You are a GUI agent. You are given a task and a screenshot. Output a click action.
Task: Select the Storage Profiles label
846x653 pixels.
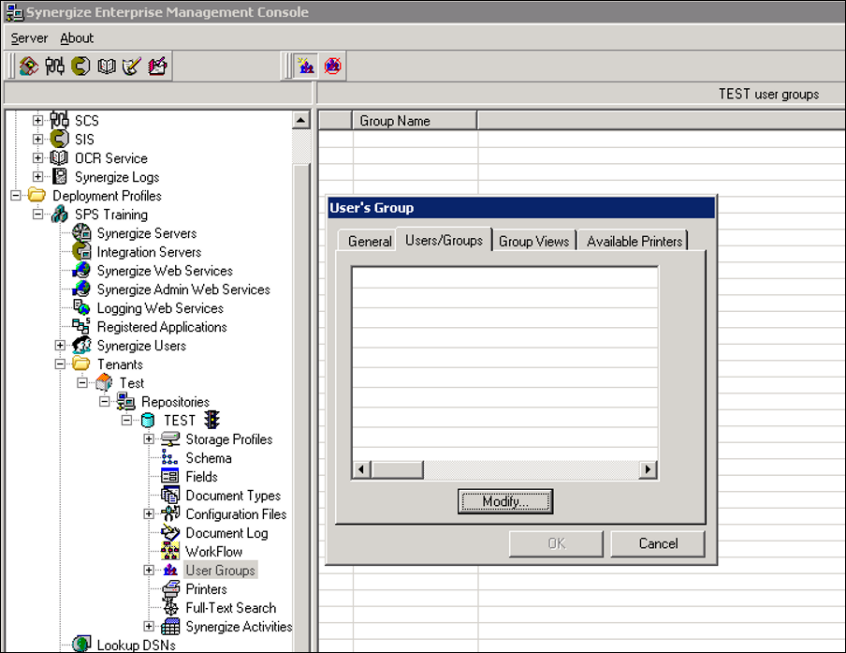229,439
